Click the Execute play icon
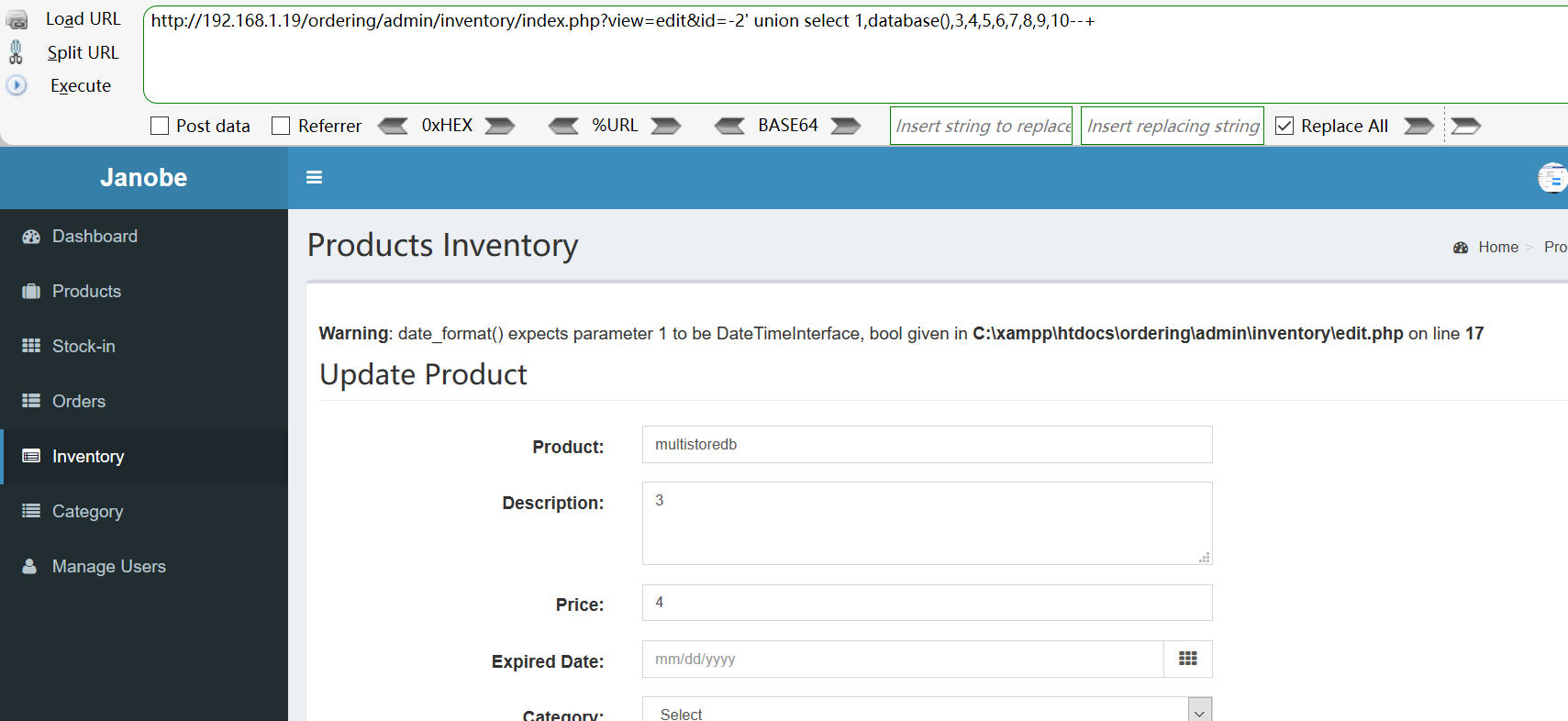1568x721 pixels. [x=17, y=85]
